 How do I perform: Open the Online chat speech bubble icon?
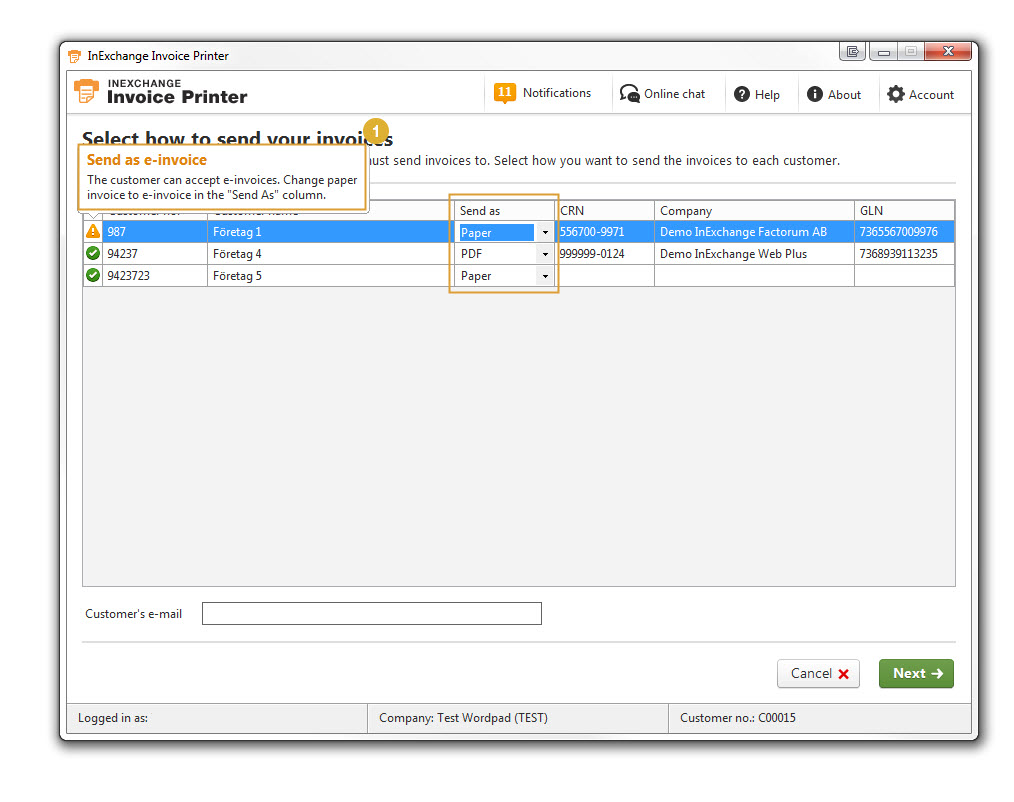pos(629,94)
